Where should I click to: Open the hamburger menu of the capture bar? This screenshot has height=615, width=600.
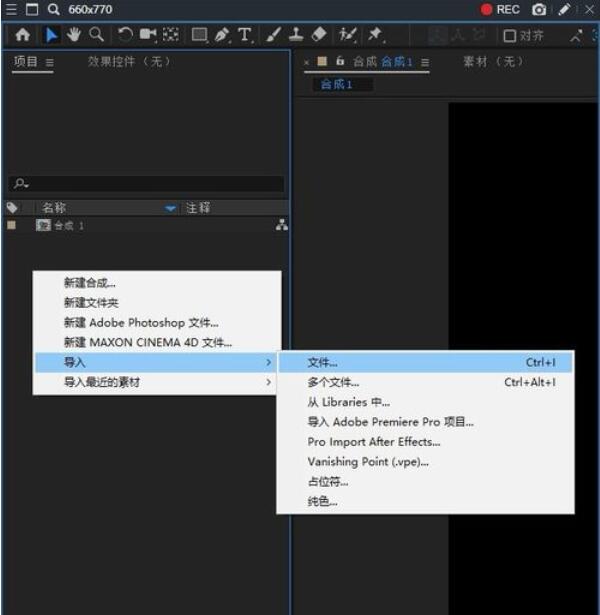tap(11, 9)
